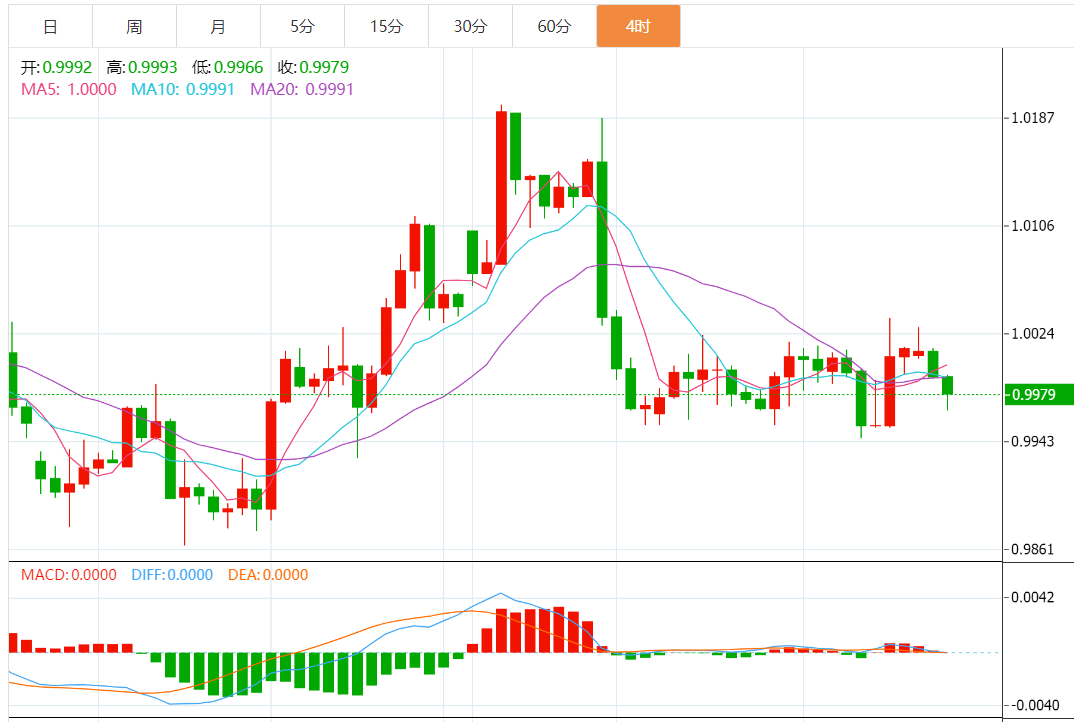Screen dimensions: 1074x722
Task: Click the 0.9861 price axis label
Action: tap(1033, 549)
